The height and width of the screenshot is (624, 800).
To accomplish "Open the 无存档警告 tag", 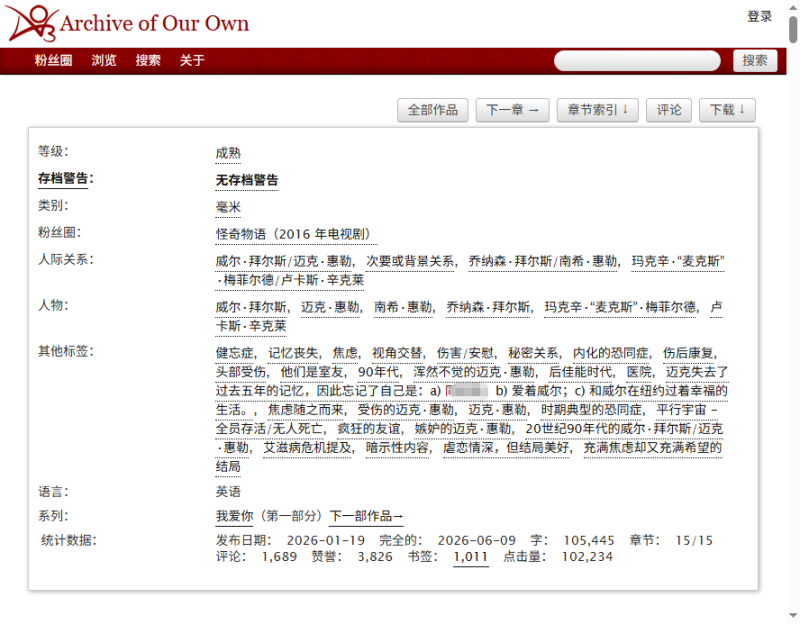I will (x=247, y=180).
